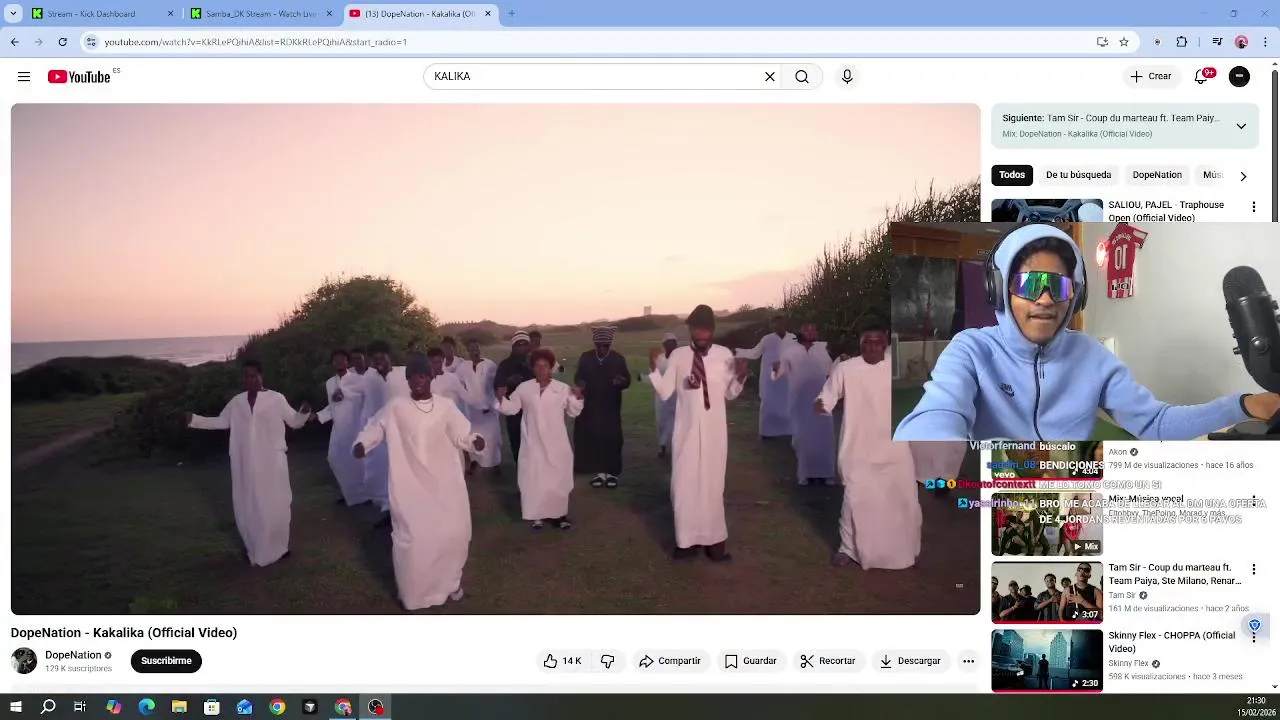The height and width of the screenshot is (720, 1280).
Task: Click Descargar to download video
Action: coord(910,661)
